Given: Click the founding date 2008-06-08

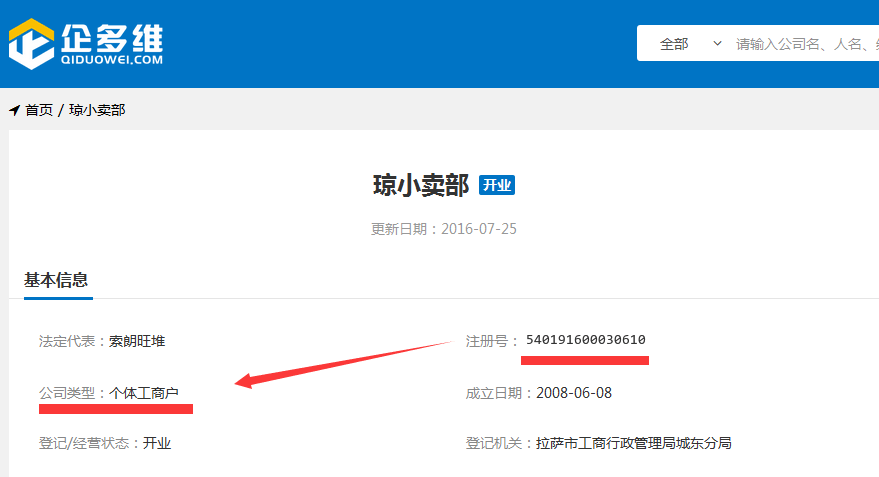Looking at the screenshot, I should 574,393.
